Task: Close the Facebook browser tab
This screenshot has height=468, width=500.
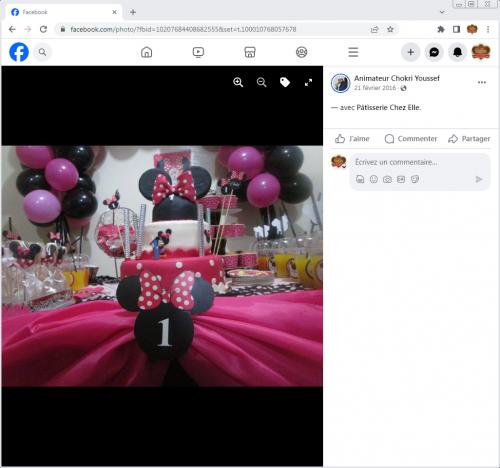Action: pos(114,12)
